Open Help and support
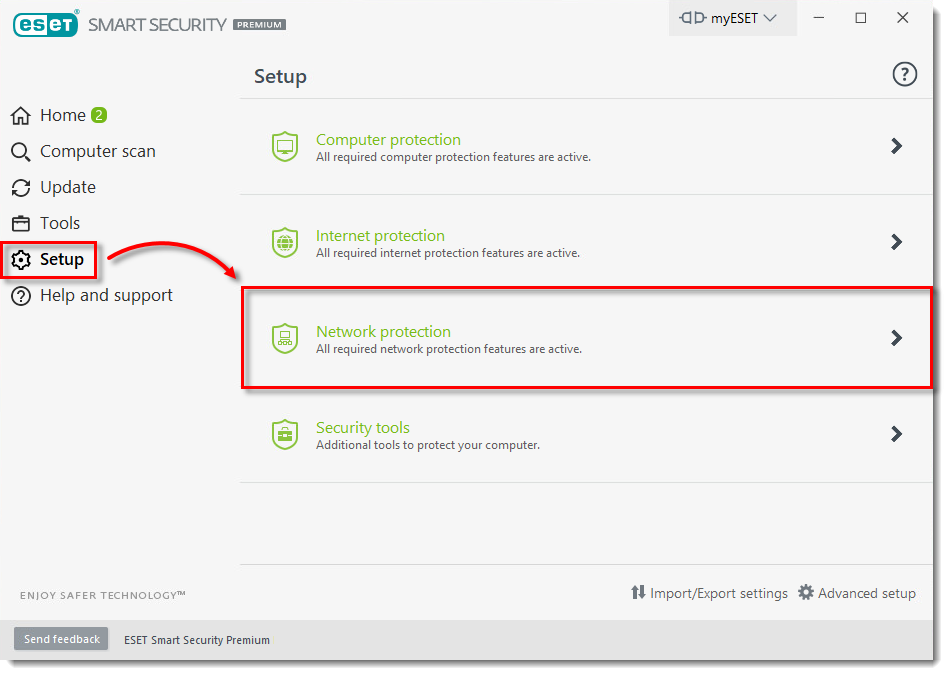This screenshot has width=948, height=675. (106, 296)
